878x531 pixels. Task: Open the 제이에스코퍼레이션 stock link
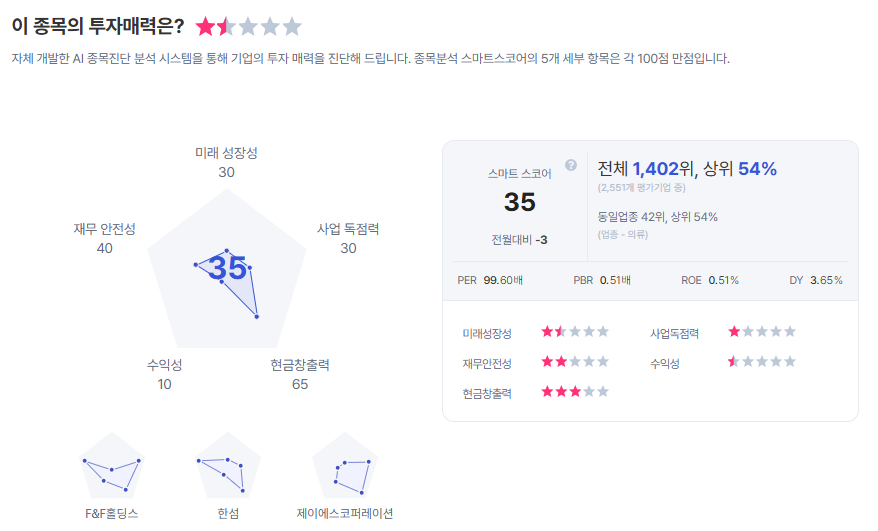[x=345, y=513]
